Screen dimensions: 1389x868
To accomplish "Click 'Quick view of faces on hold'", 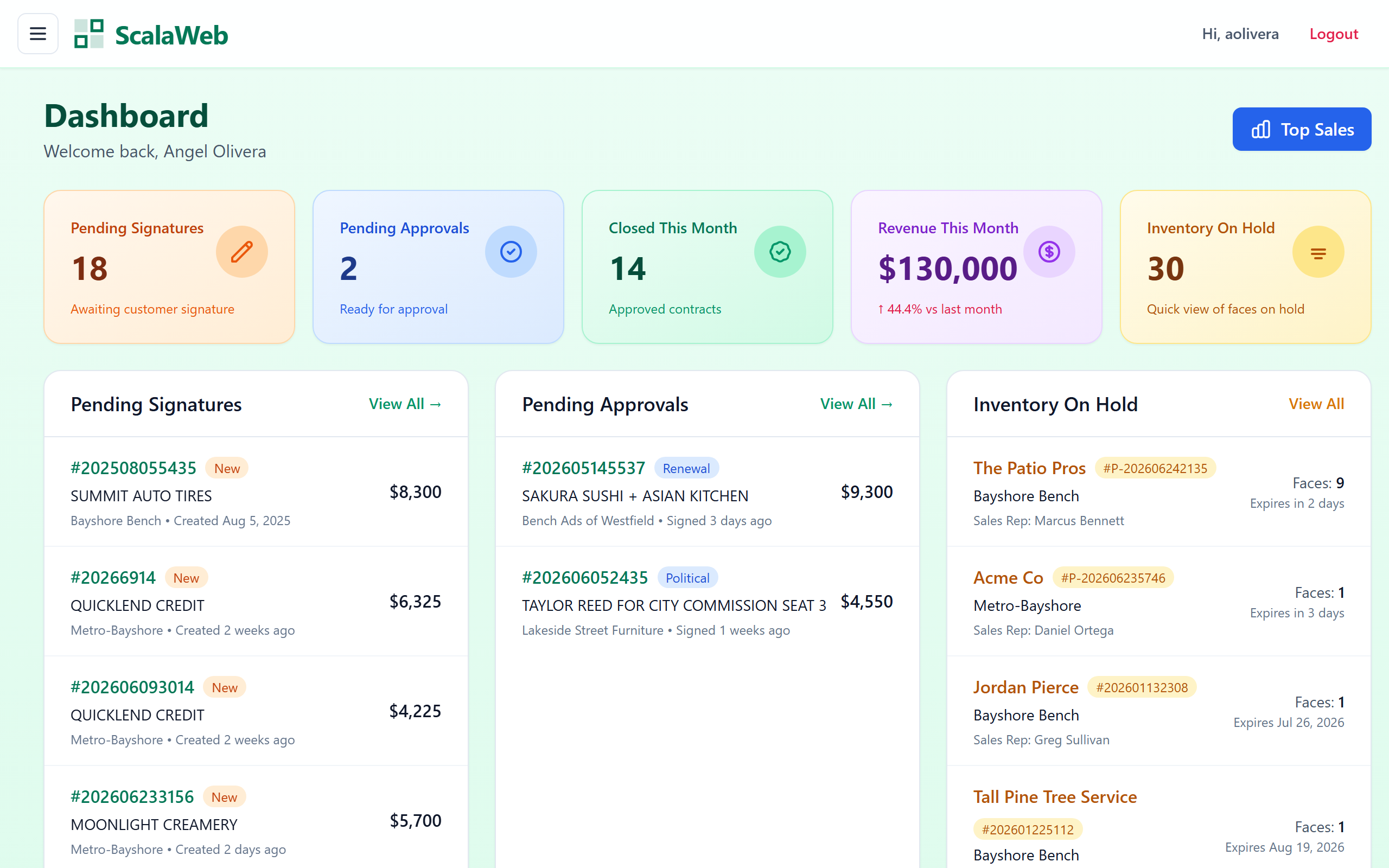I will coord(1226,309).
